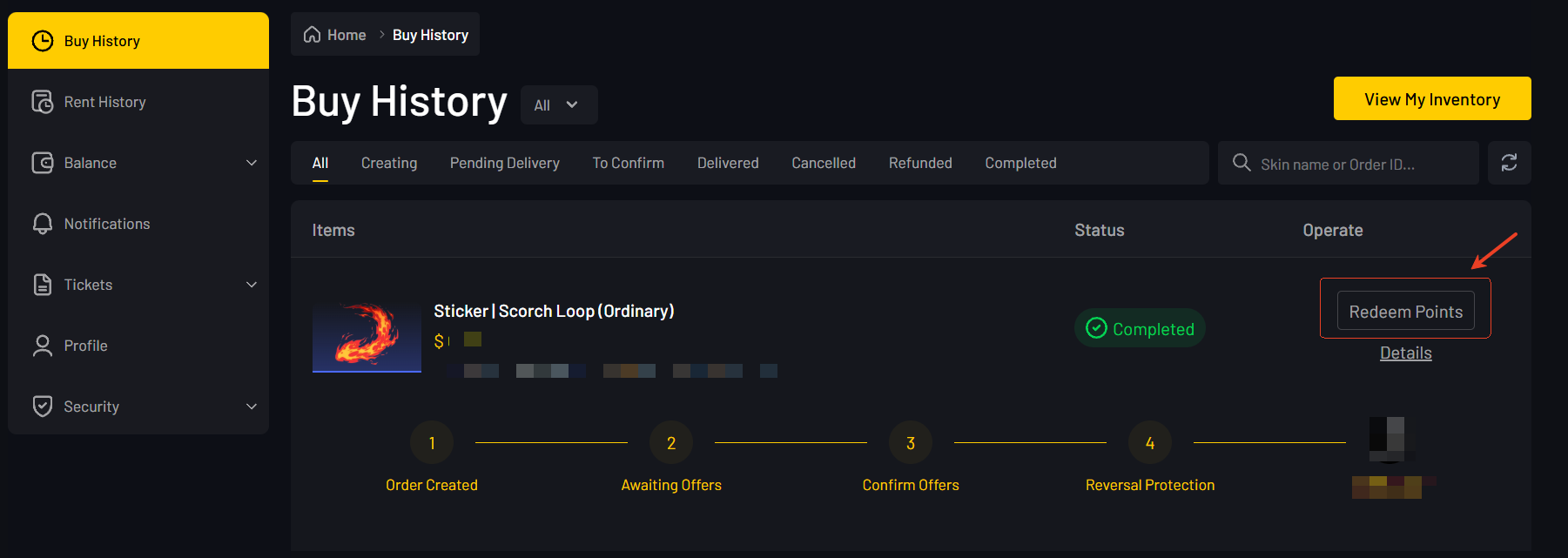
Task: Select the Refunded tab
Action: click(x=919, y=163)
